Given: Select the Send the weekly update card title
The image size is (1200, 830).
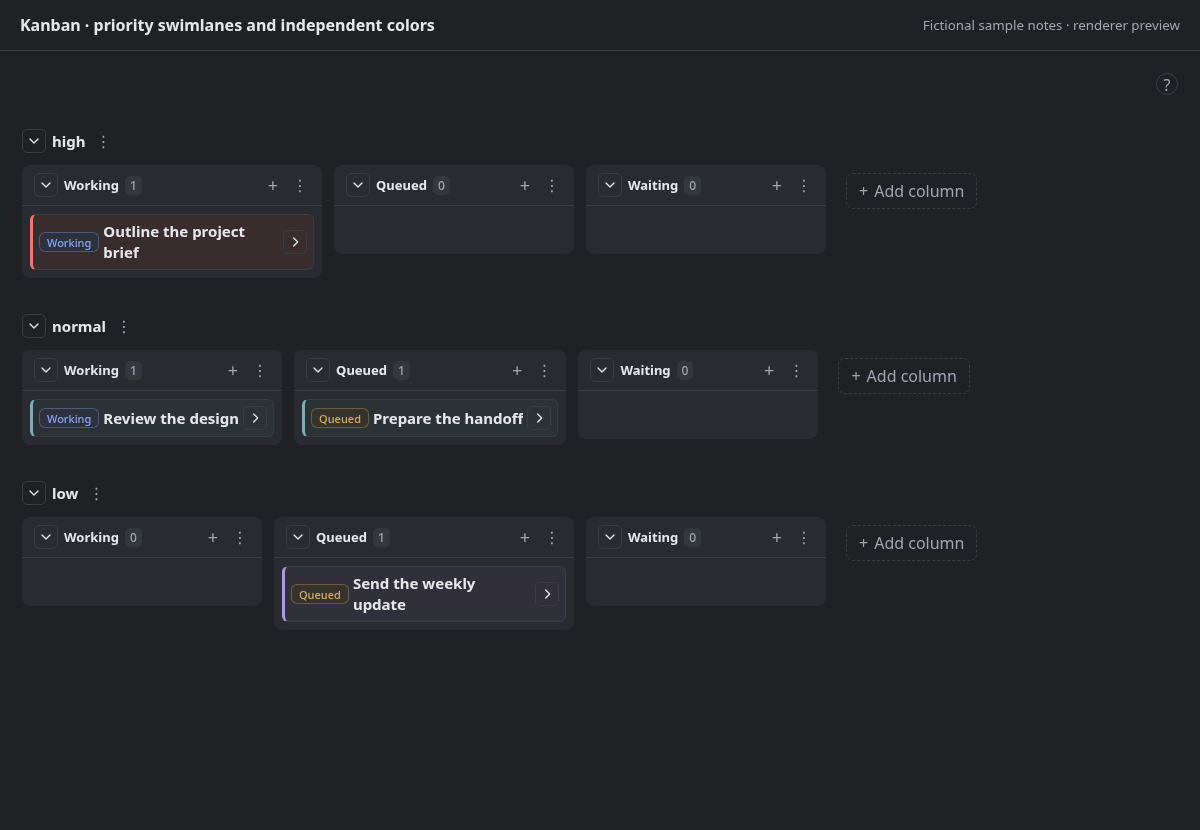Looking at the screenshot, I should pos(414,594).
